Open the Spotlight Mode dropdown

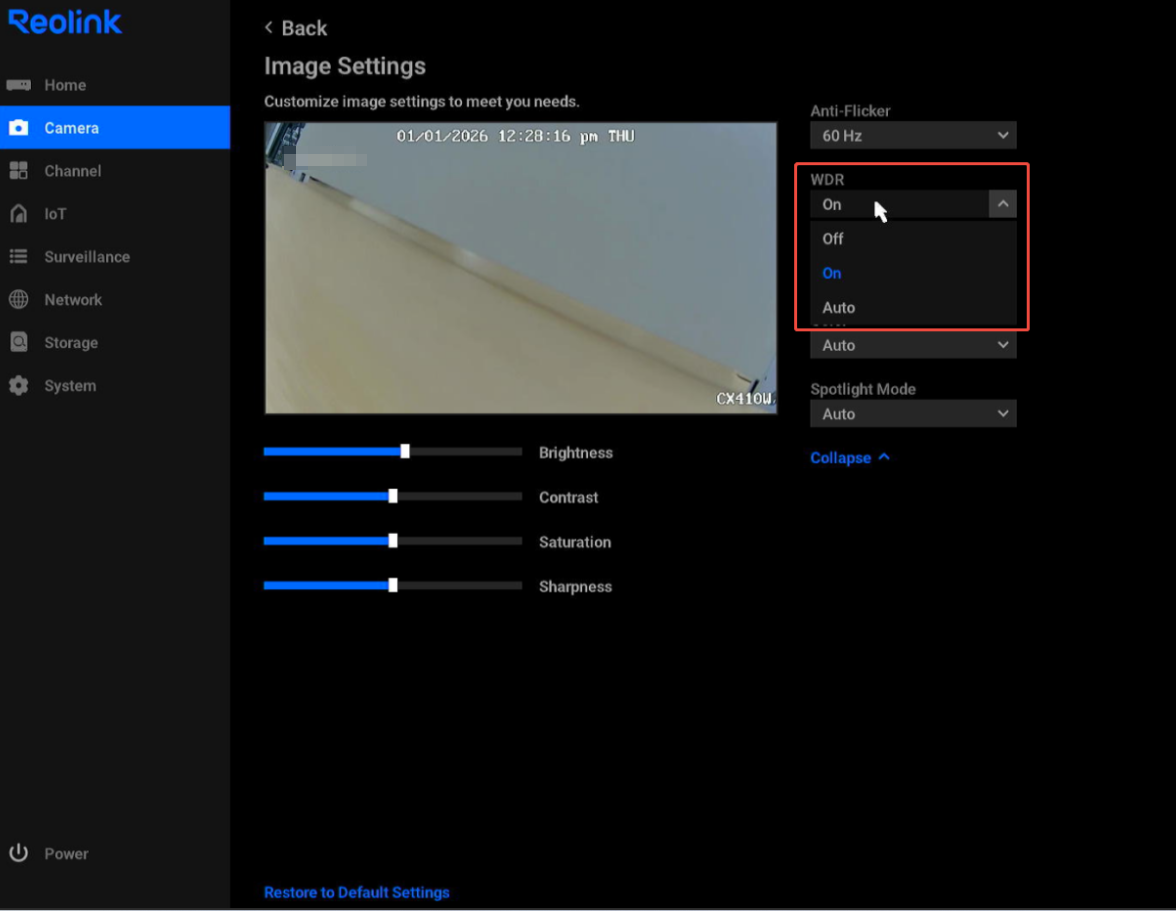912,414
